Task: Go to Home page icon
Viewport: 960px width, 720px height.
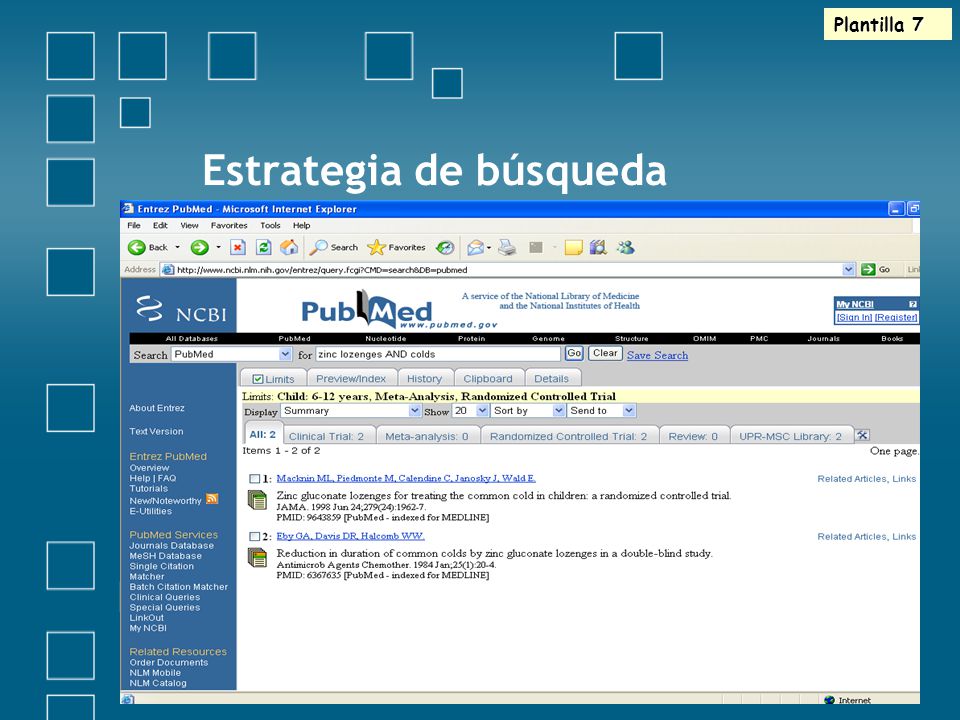Action: 289,247
